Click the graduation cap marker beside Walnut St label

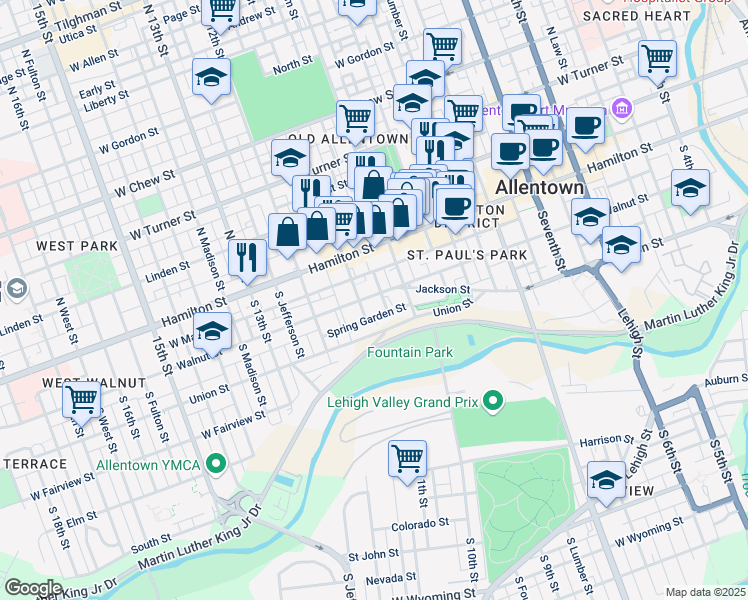point(591,218)
